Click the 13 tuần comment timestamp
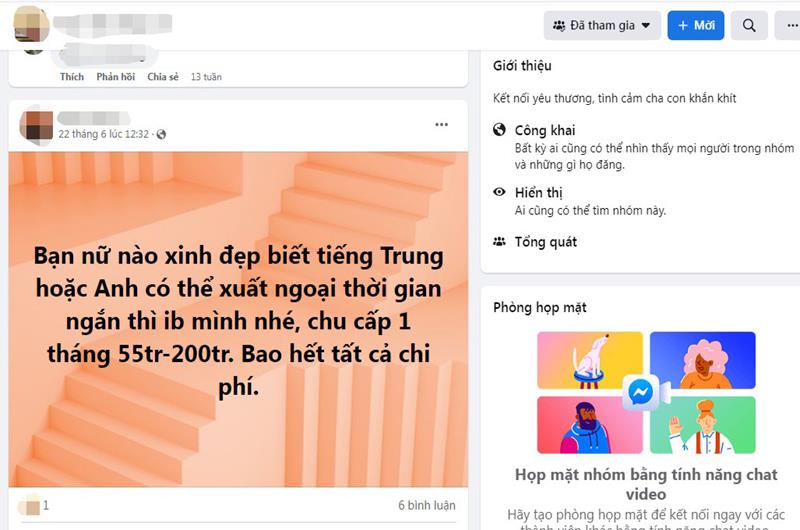800x530 pixels. (206, 77)
